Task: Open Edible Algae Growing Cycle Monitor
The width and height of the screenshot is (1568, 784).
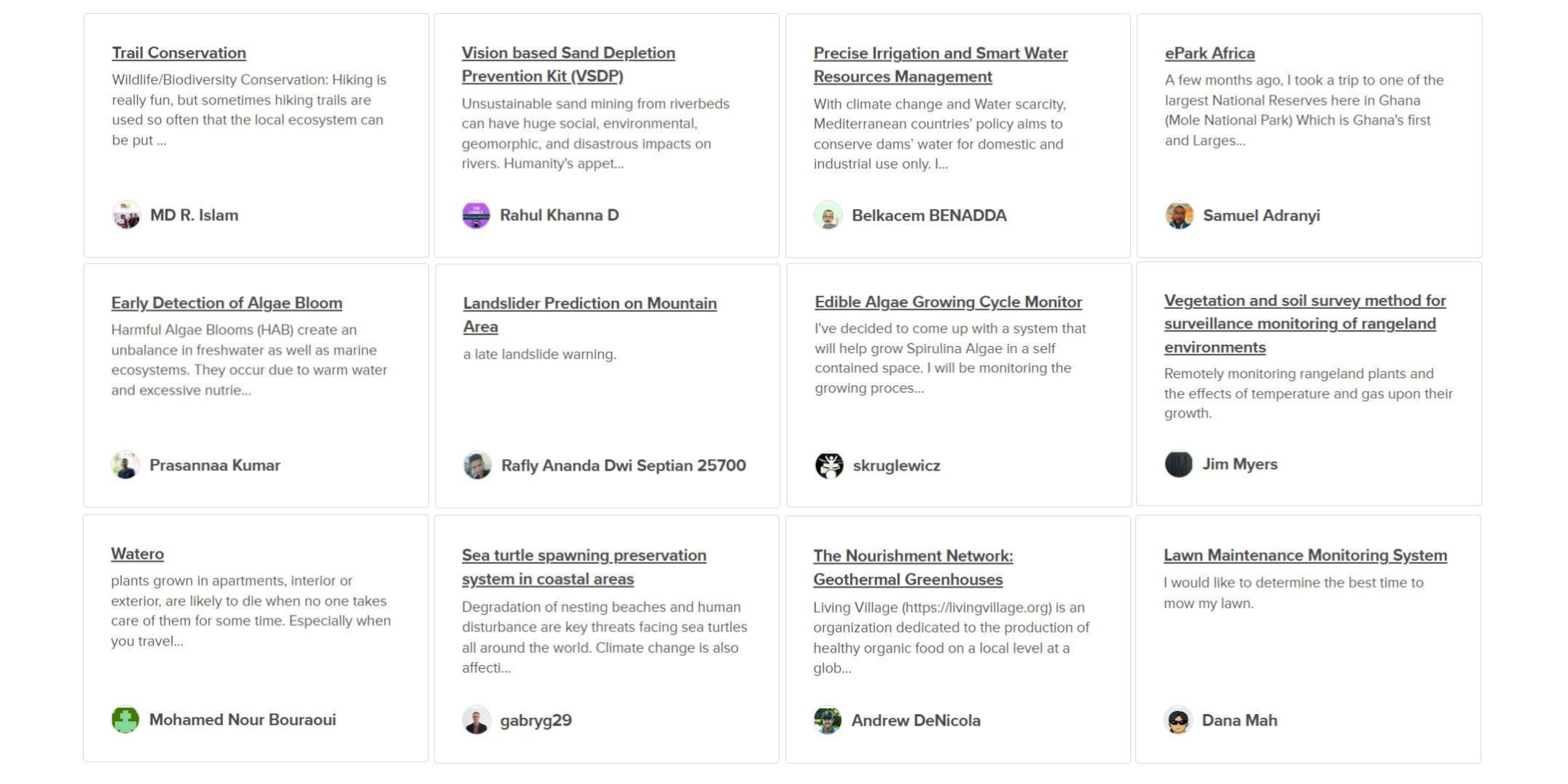Action: (948, 302)
